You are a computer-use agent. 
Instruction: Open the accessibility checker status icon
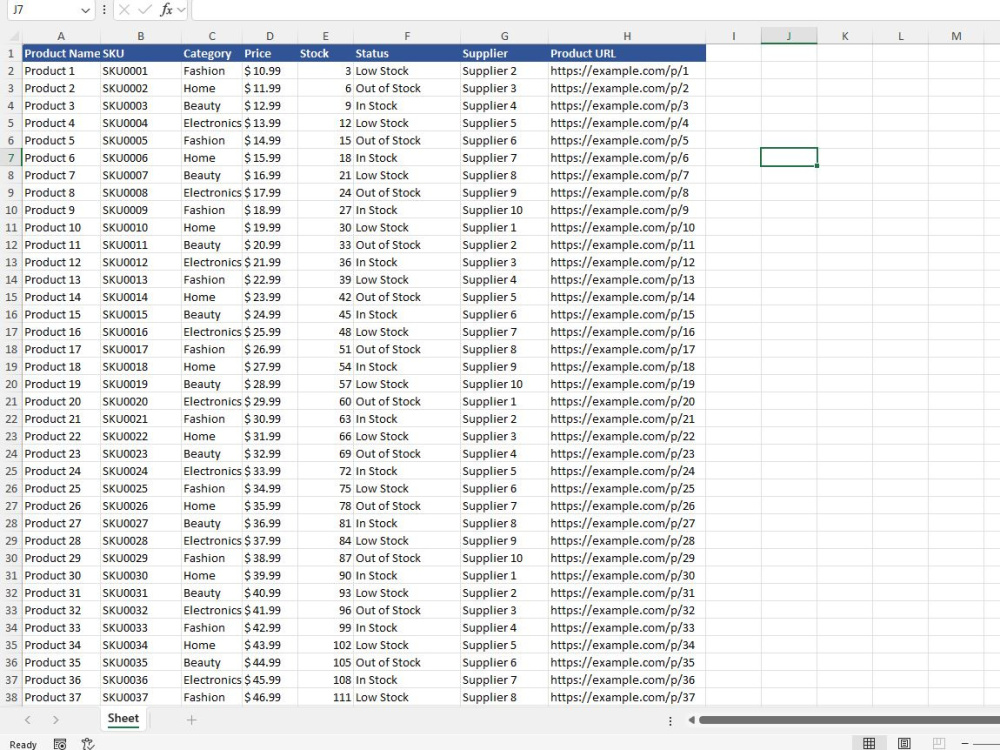pos(88,744)
